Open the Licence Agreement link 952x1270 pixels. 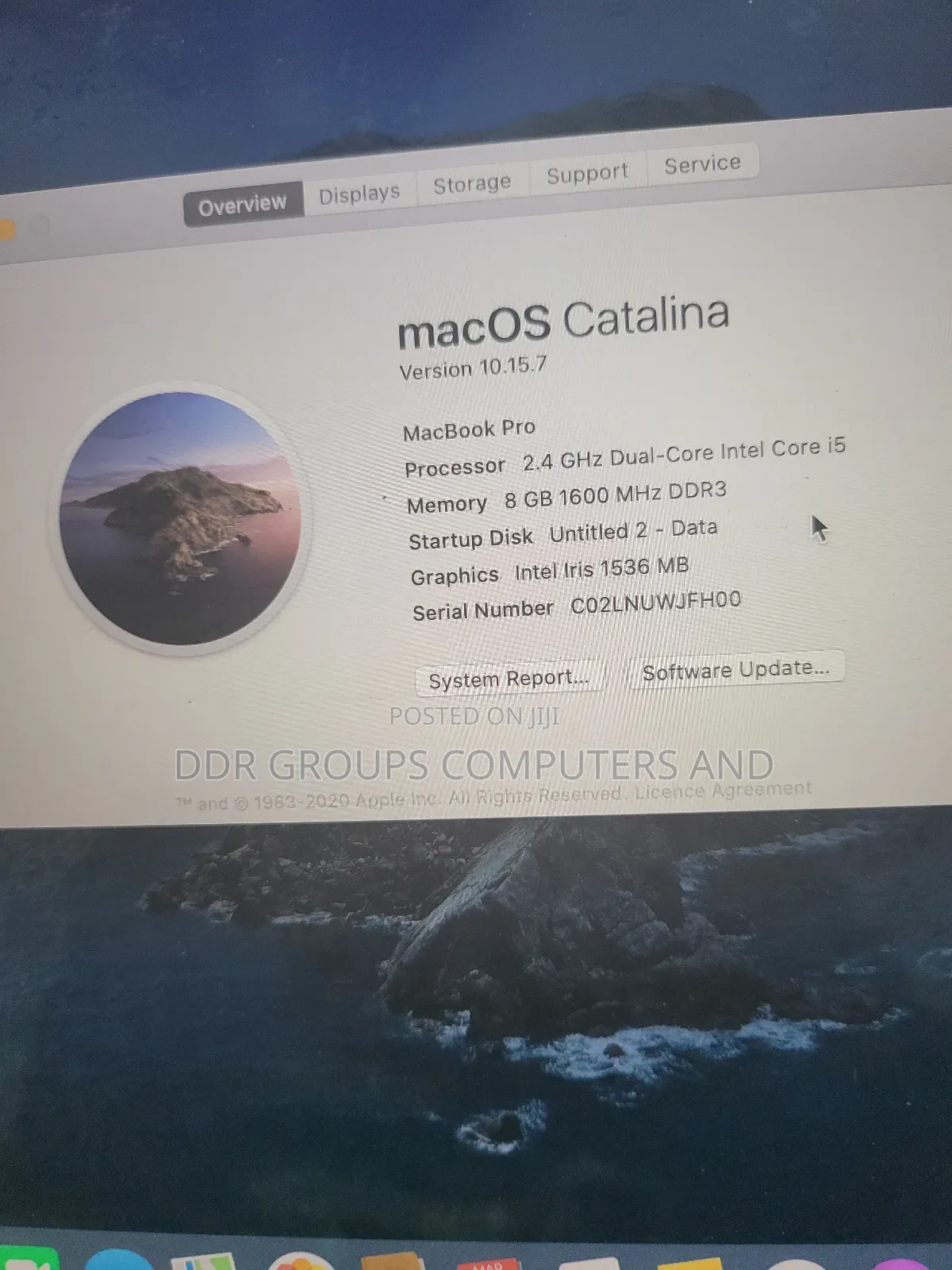(x=723, y=791)
